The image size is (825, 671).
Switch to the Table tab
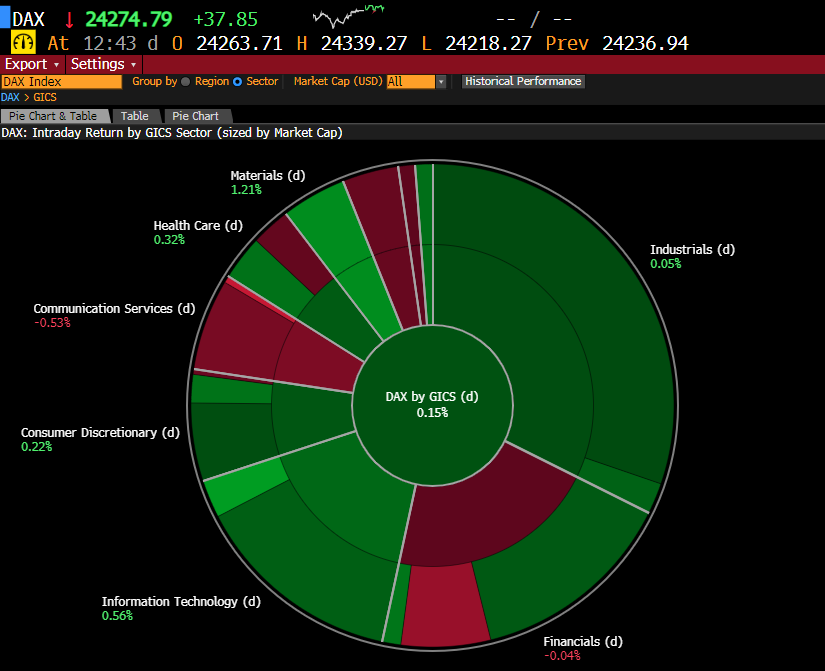click(134, 116)
